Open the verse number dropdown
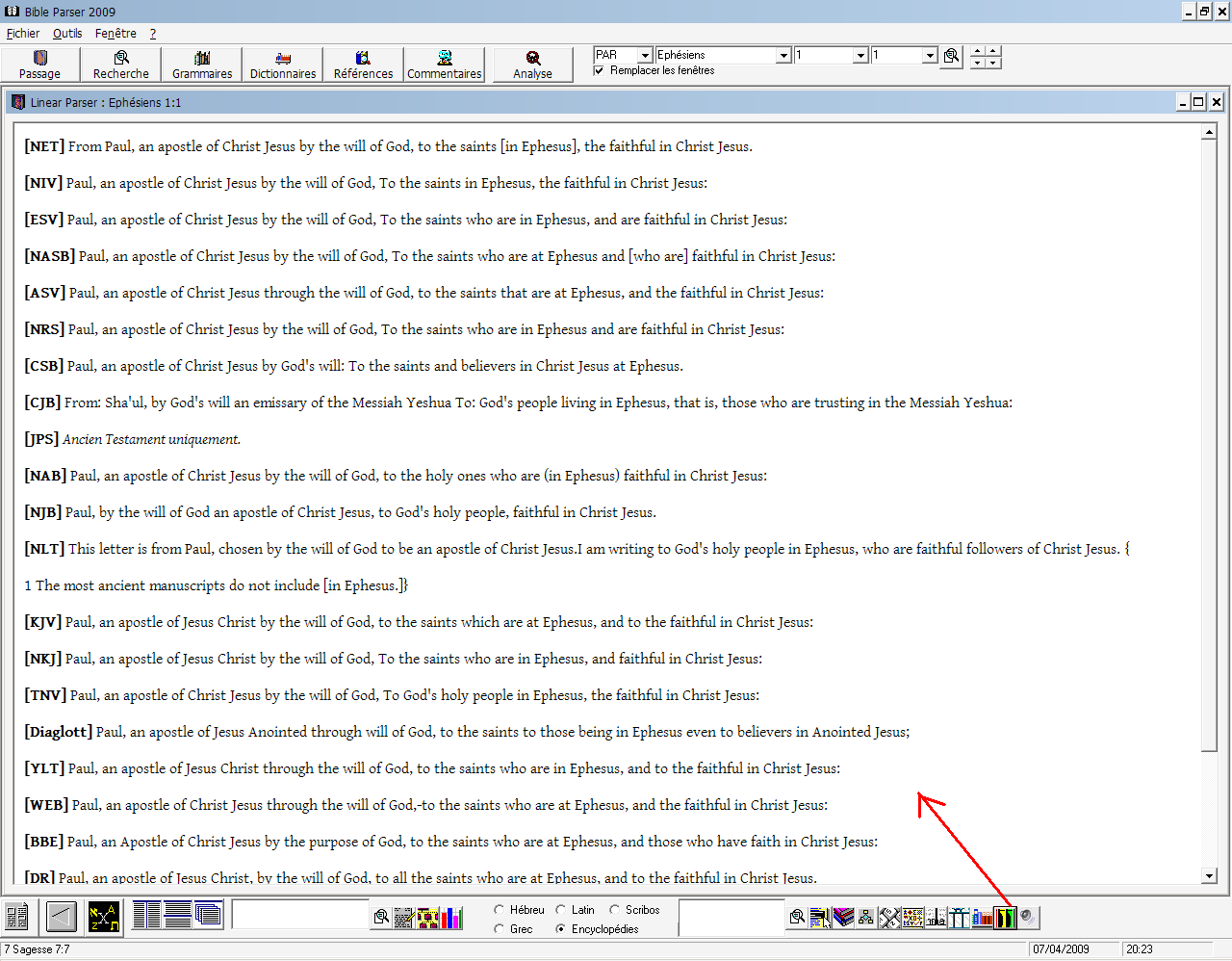The image size is (1232, 961). pyautogui.click(x=930, y=56)
